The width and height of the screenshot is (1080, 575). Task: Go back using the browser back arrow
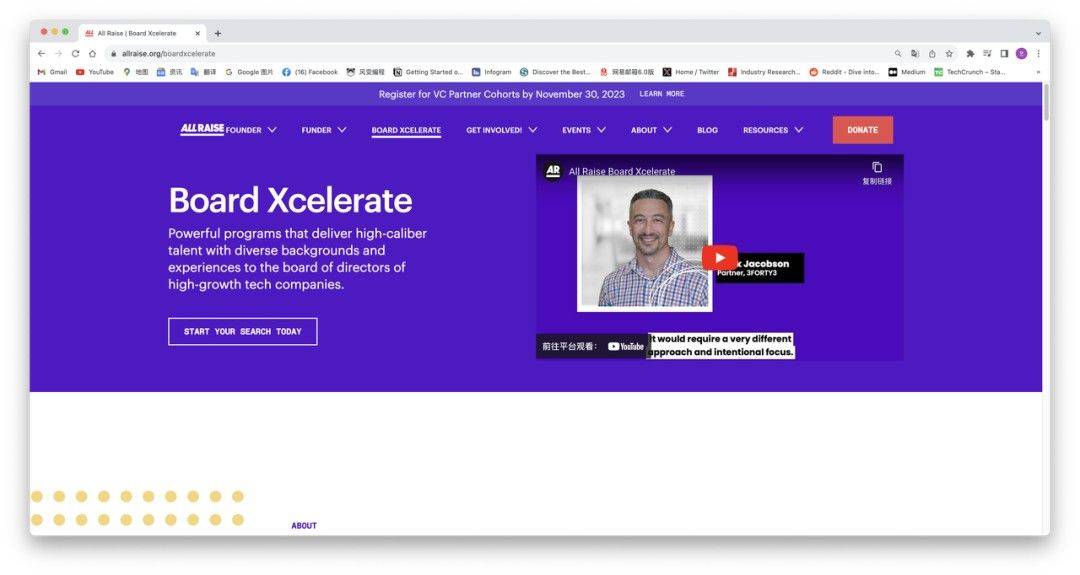pyautogui.click(x=41, y=54)
